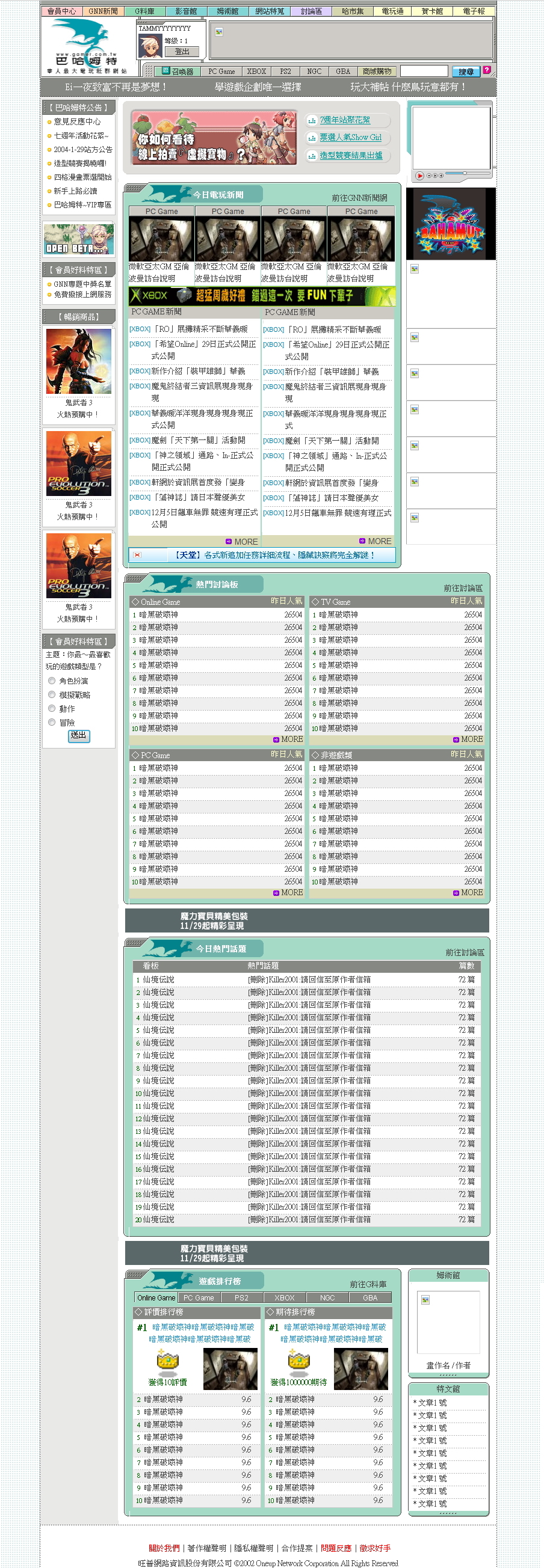Click the search text input field
544x1568 pixels.
(424, 71)
